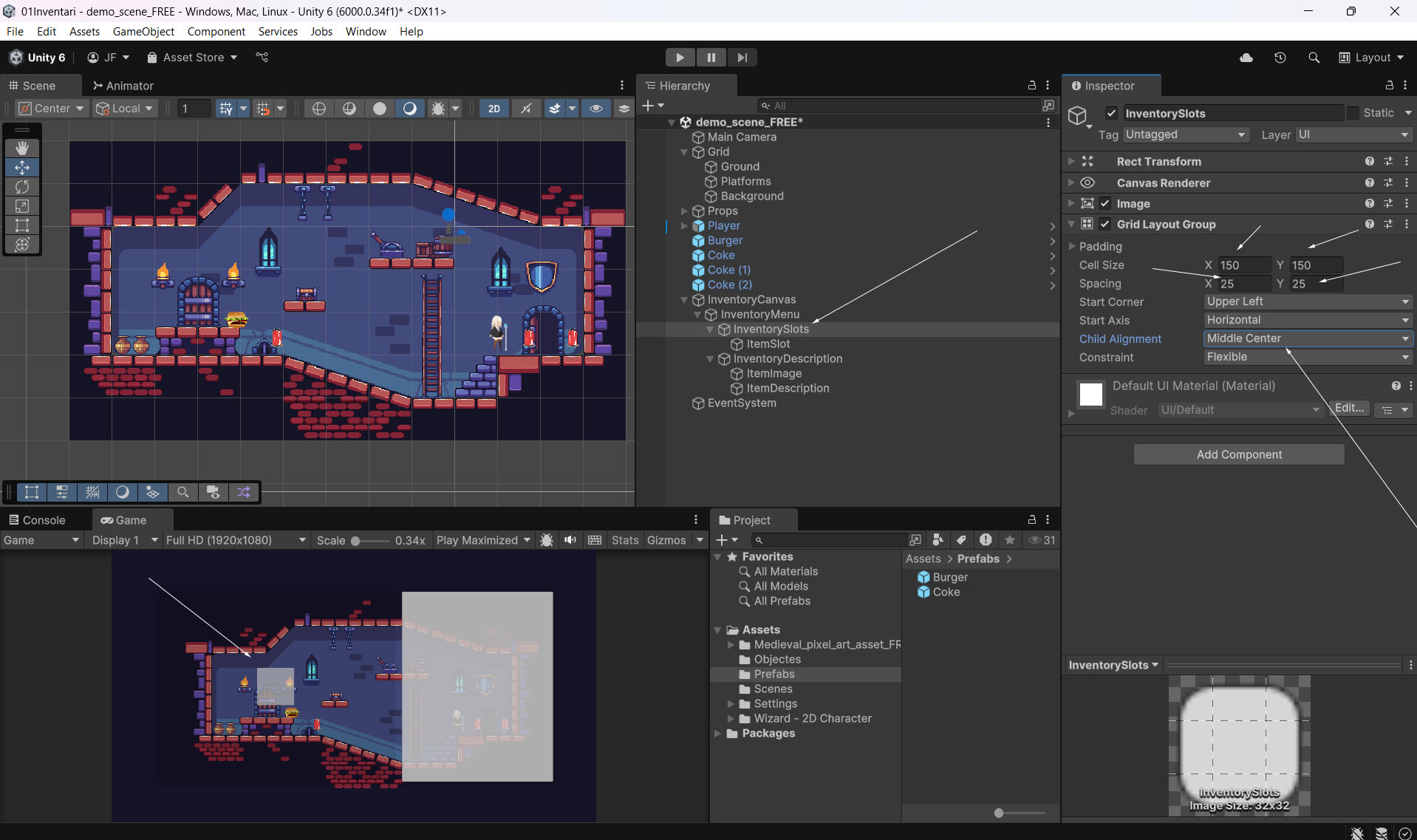This screenshot has height=840, width=1417.
Task: Mute audio in Game view
Action: pyautogui.click(x=570, y=540)
